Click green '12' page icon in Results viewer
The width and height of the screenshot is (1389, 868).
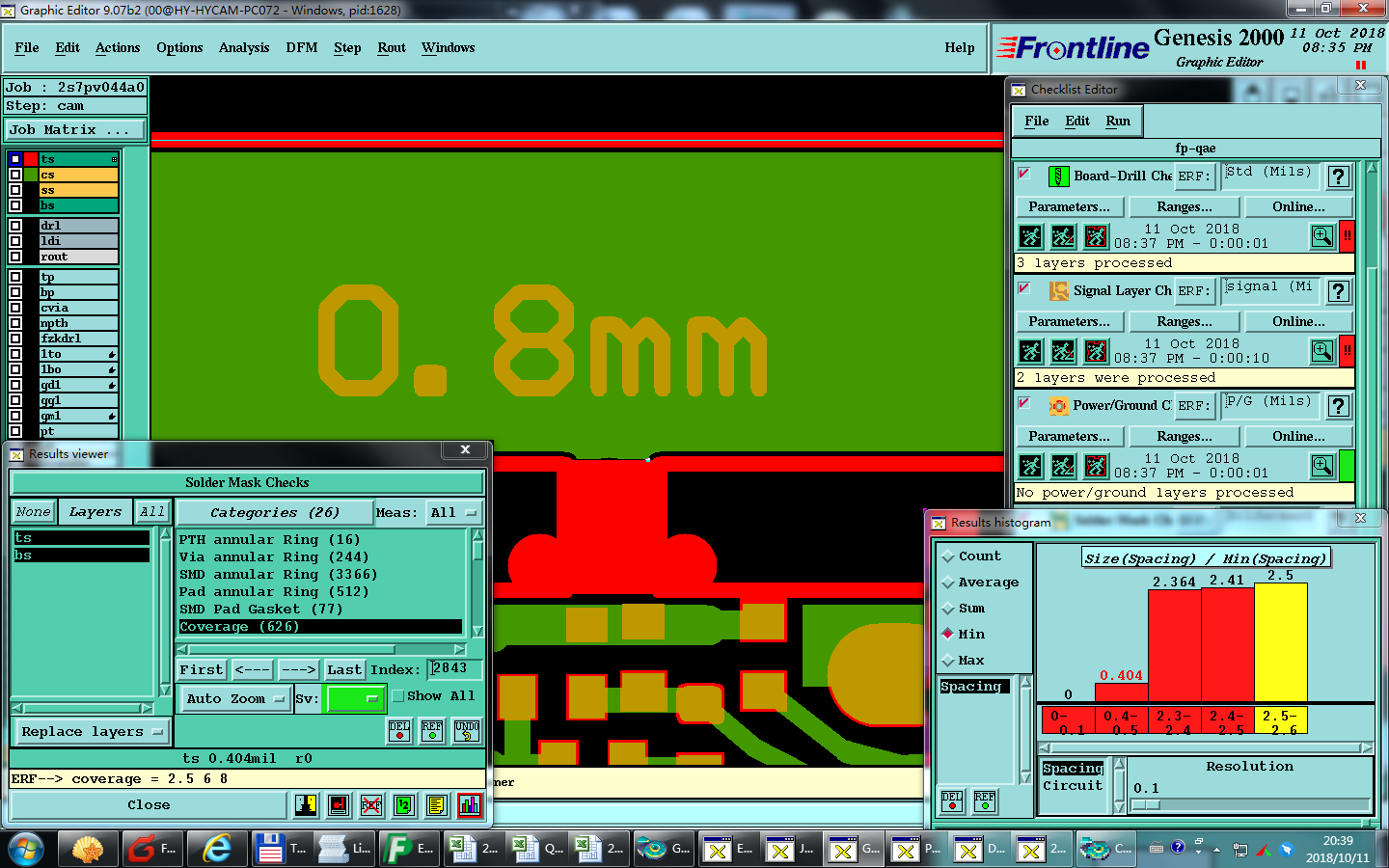(x=404, y=804)
